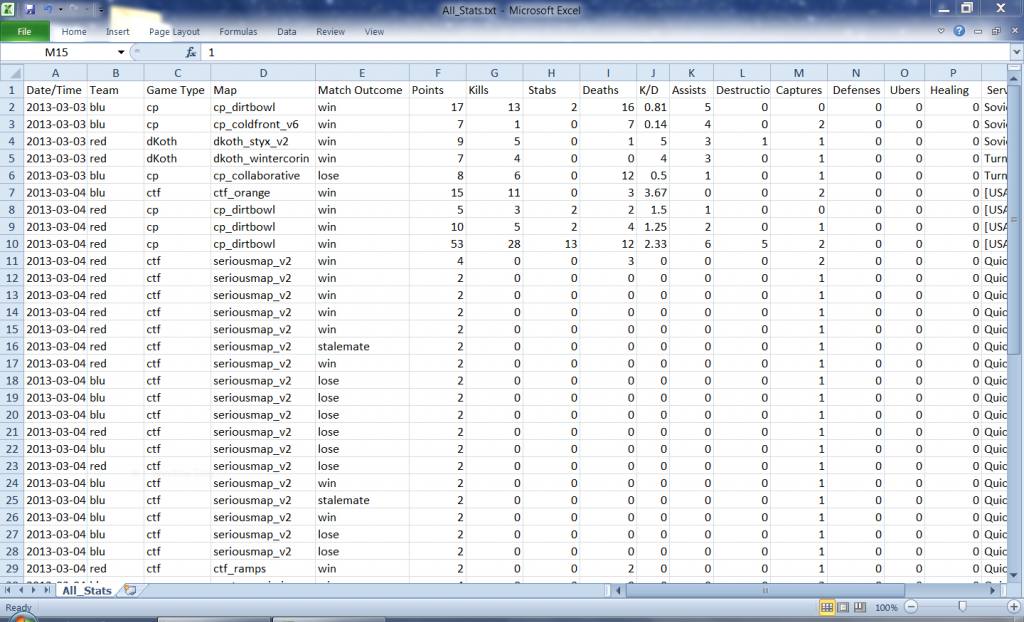The height and width of the screenshot is (622, 1024).
Task: Click the Name Box showing M15
Action: click(x=57, y=52)
